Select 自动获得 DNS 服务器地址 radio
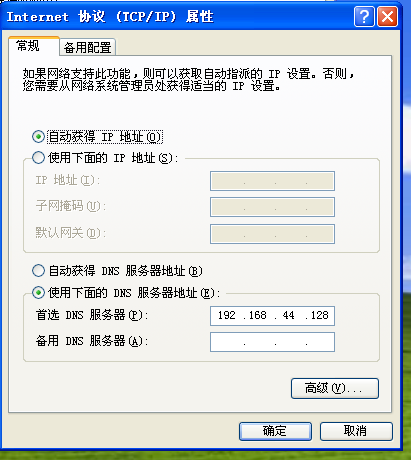Screen dimensions: 411x460 38,271
